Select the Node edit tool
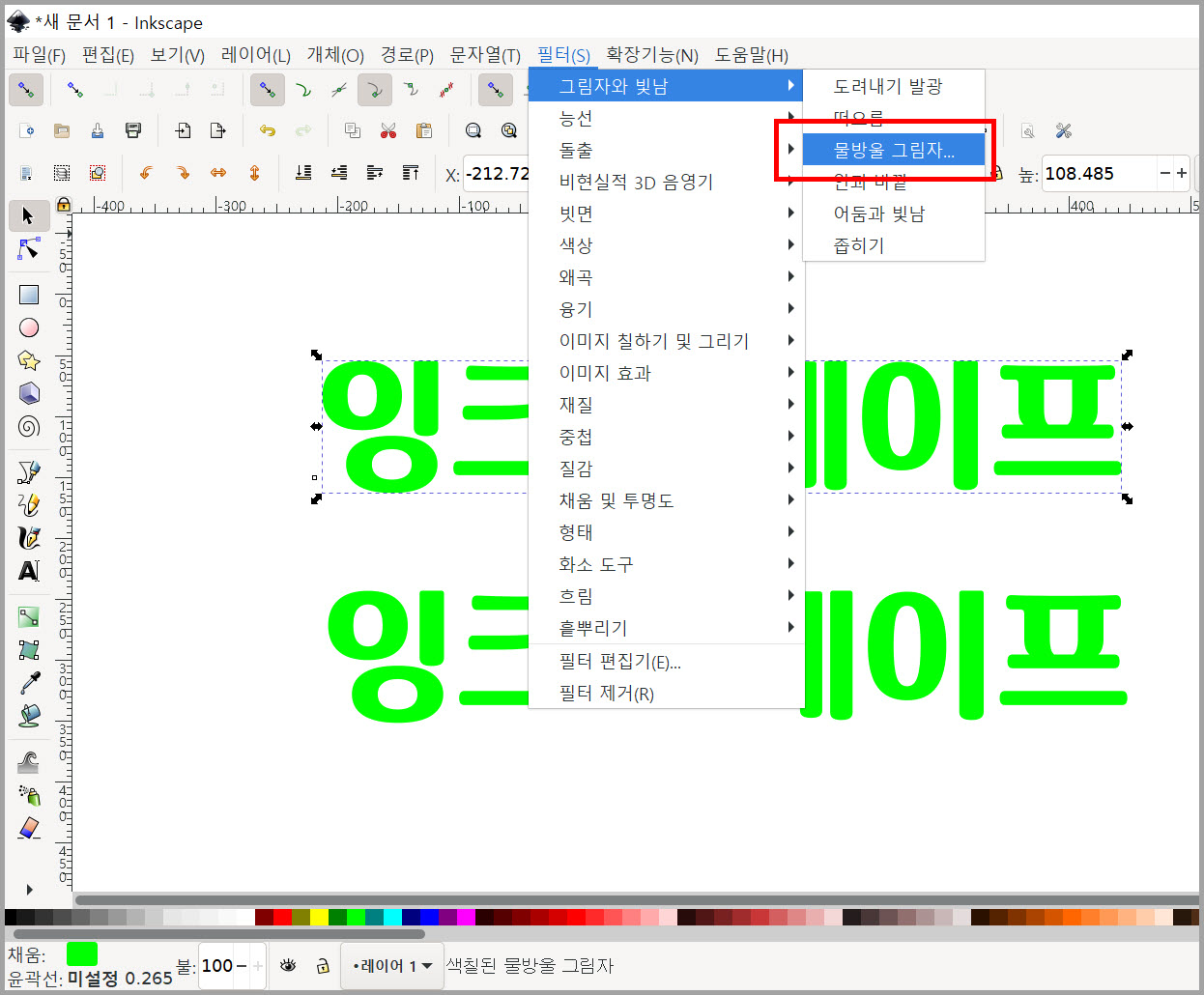1204x995 pixels. (x=28, y=249)
